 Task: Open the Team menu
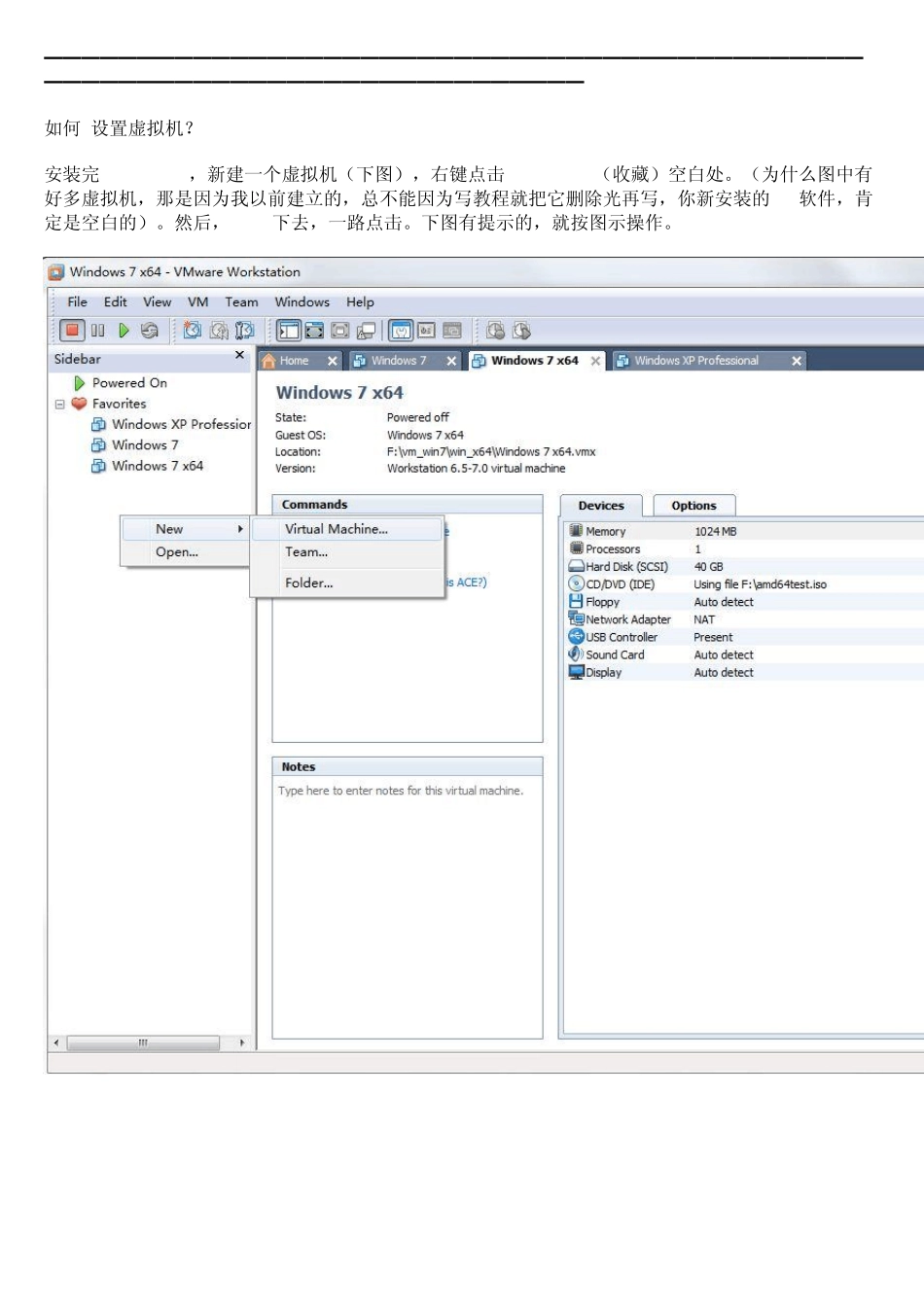241,302
